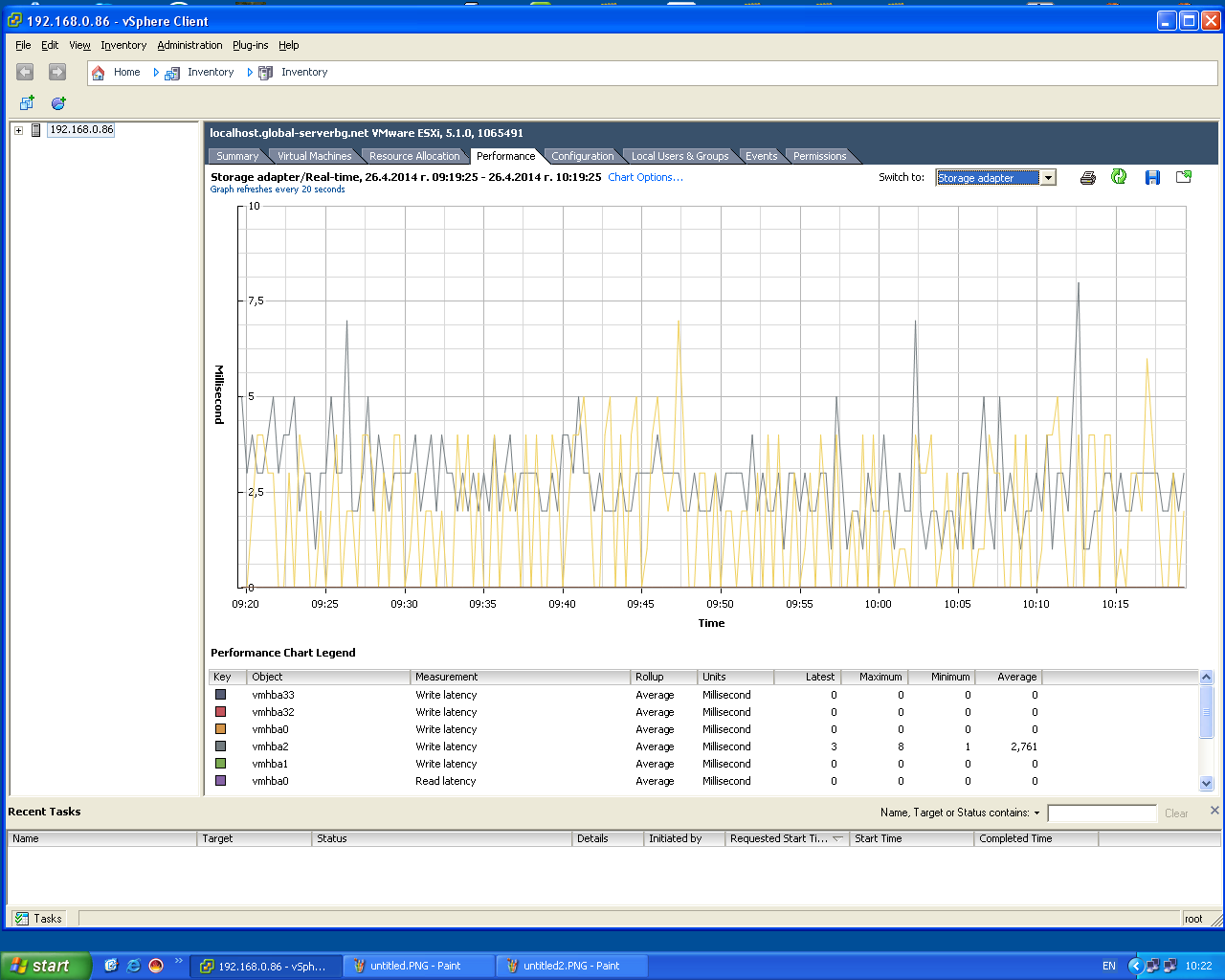Screen dimensions: 1225x980
Task: Go to Home via house icon
Action: tap(98, 73)
